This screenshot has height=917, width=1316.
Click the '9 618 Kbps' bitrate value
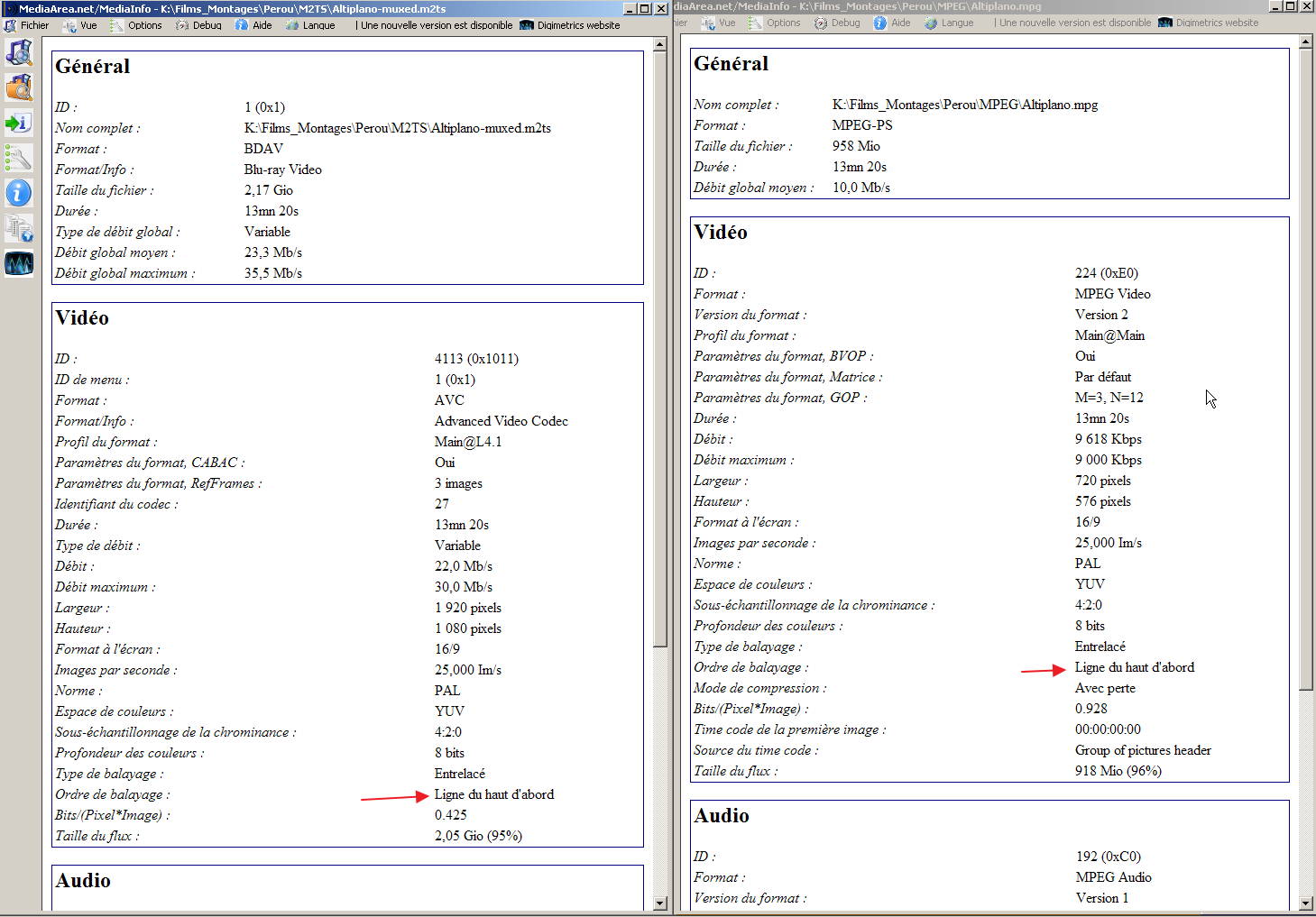[x=1109, y=439]
